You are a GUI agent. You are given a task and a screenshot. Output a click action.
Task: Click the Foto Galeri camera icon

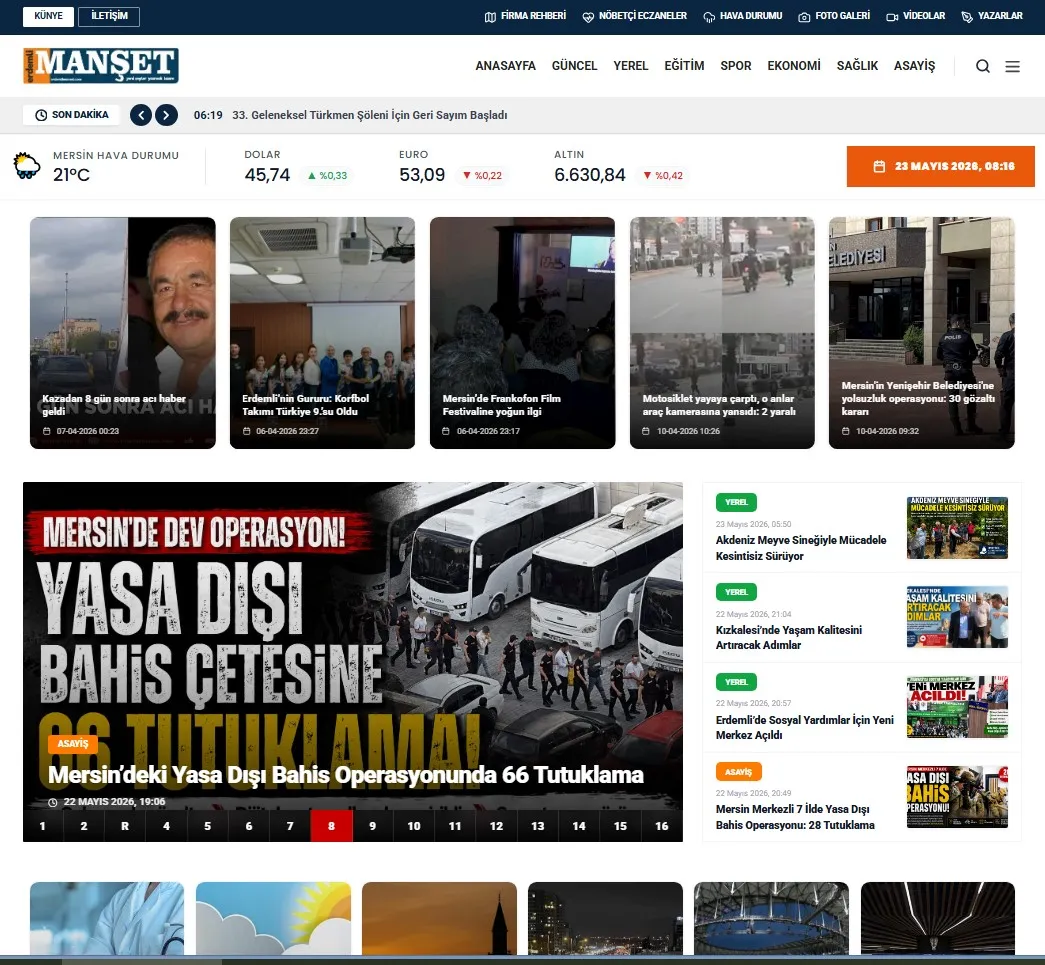[x=804, y=17]
